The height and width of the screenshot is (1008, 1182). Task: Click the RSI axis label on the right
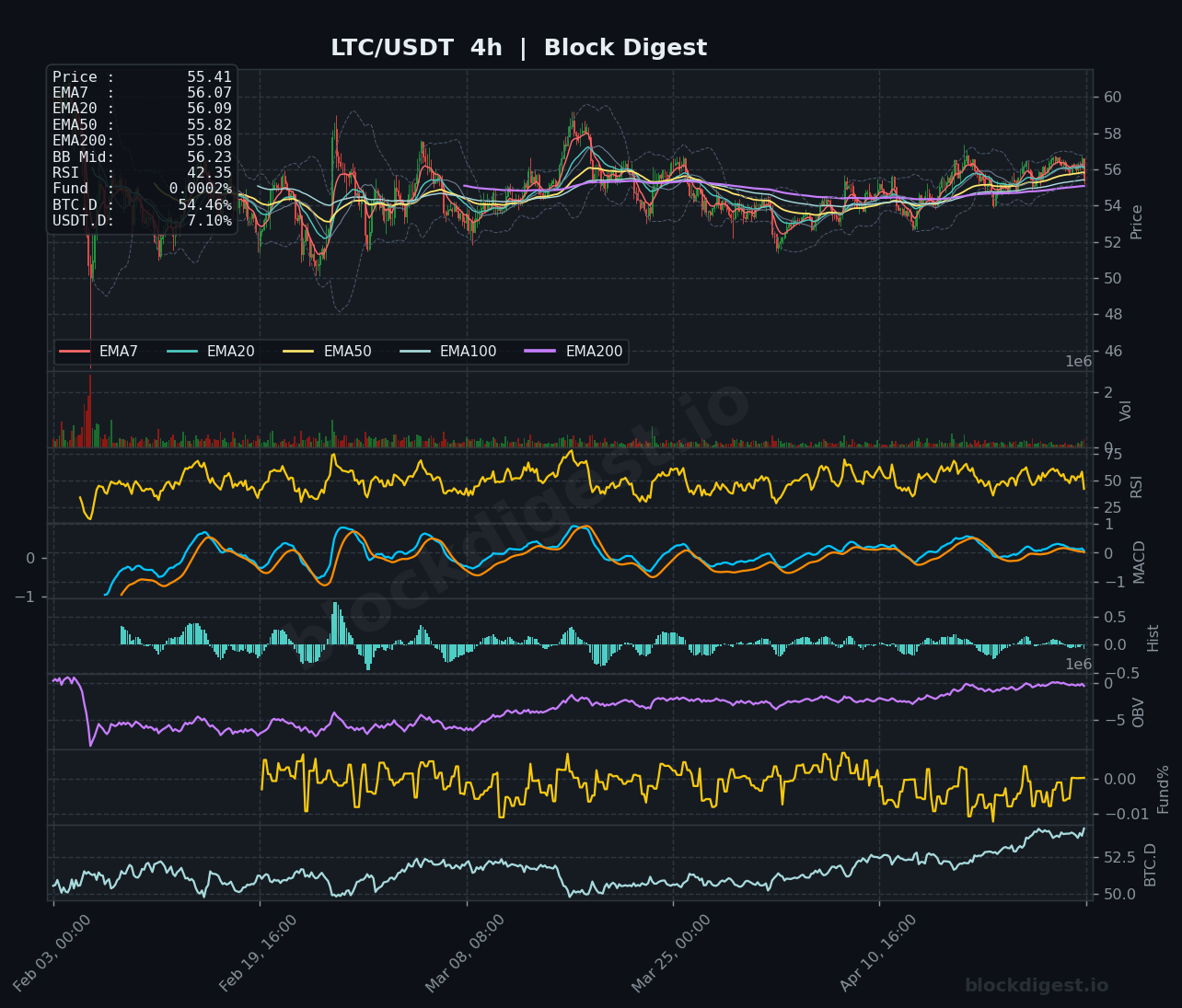tap(1137, 487)
